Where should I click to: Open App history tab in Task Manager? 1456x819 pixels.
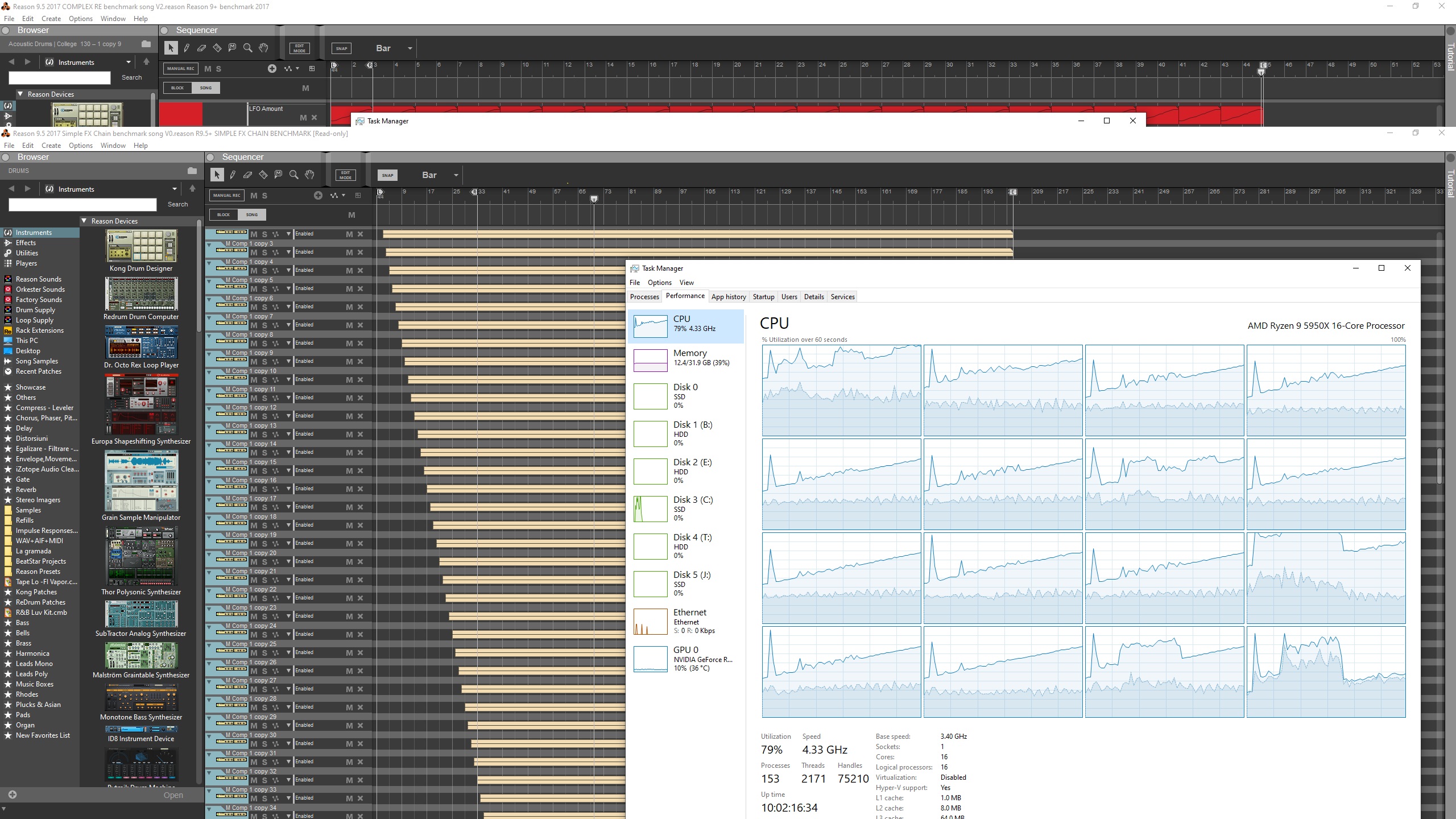[x=729, y=296]
